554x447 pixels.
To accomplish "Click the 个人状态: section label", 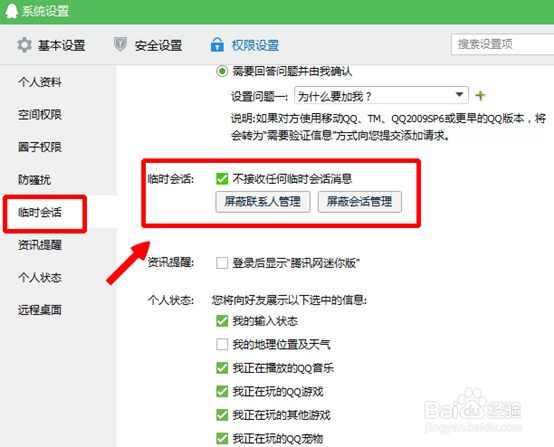I will tap(171, 300).
